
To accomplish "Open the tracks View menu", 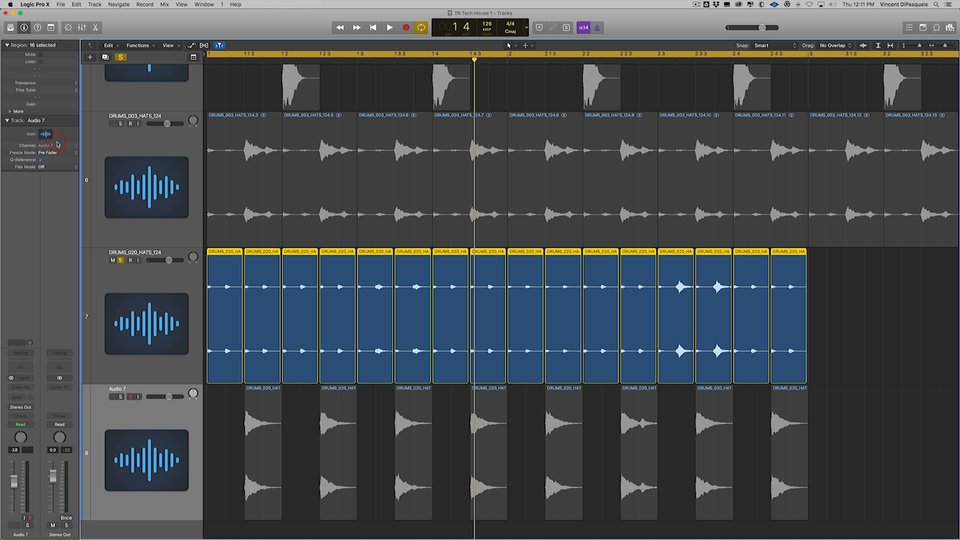I will [x=170, y=45].
